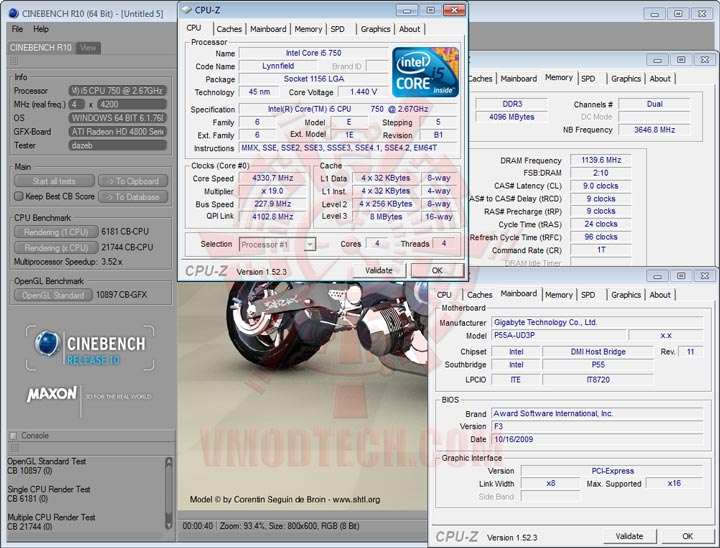This screenshot has width=720, height=548.
Task: Click Start all tests button
Action: tap(54, 181)
